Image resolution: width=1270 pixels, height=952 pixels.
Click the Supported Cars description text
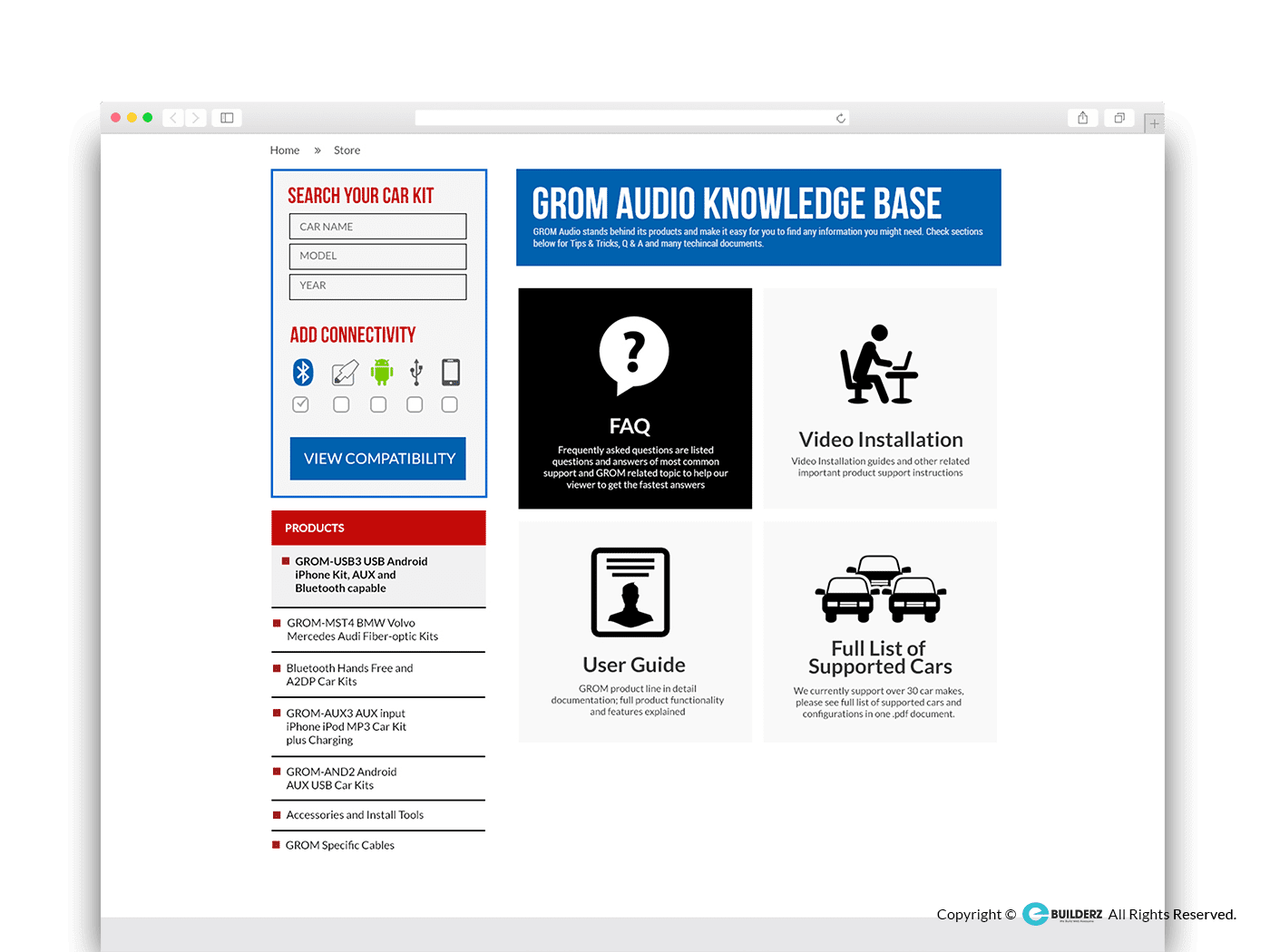coord(879,703)
